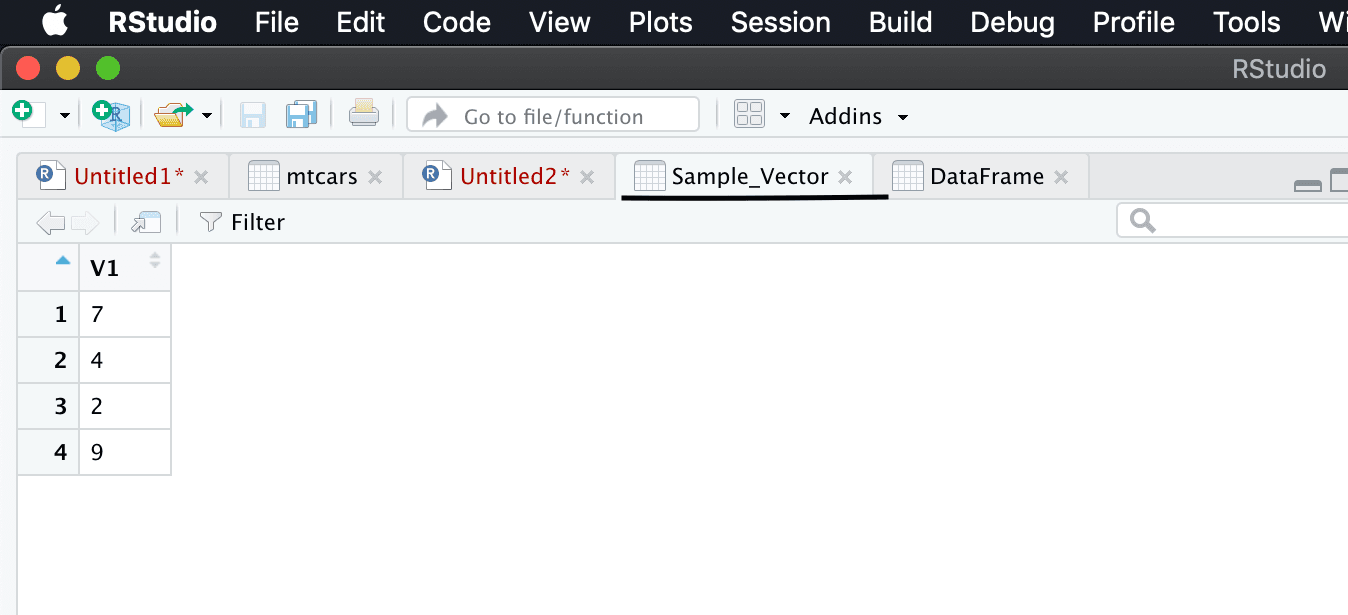This screenshot has width=1348, height=615.
Task: Click the Filter button
Action: click(242, 222)
